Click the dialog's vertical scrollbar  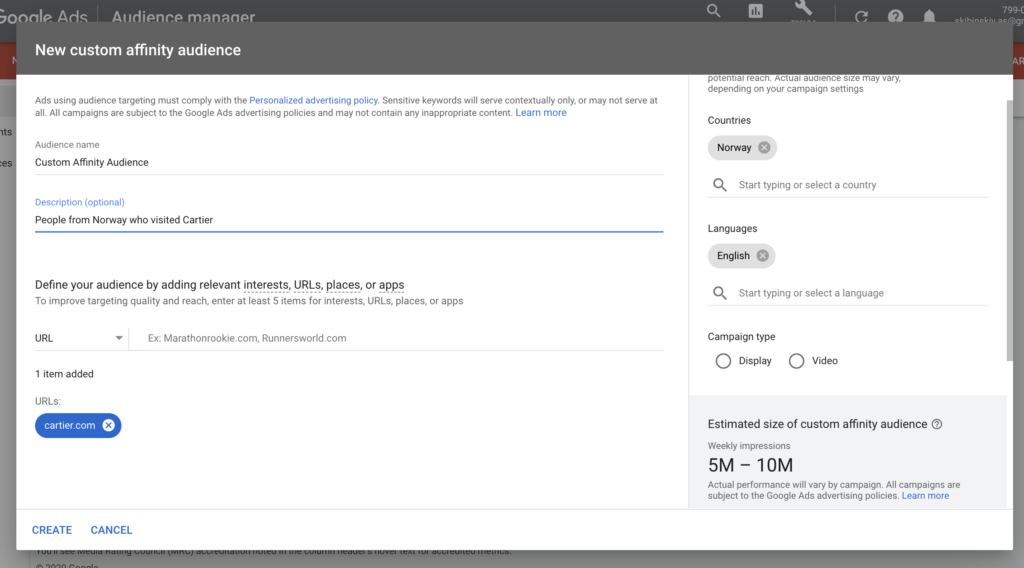click(x=1010, y=229)
